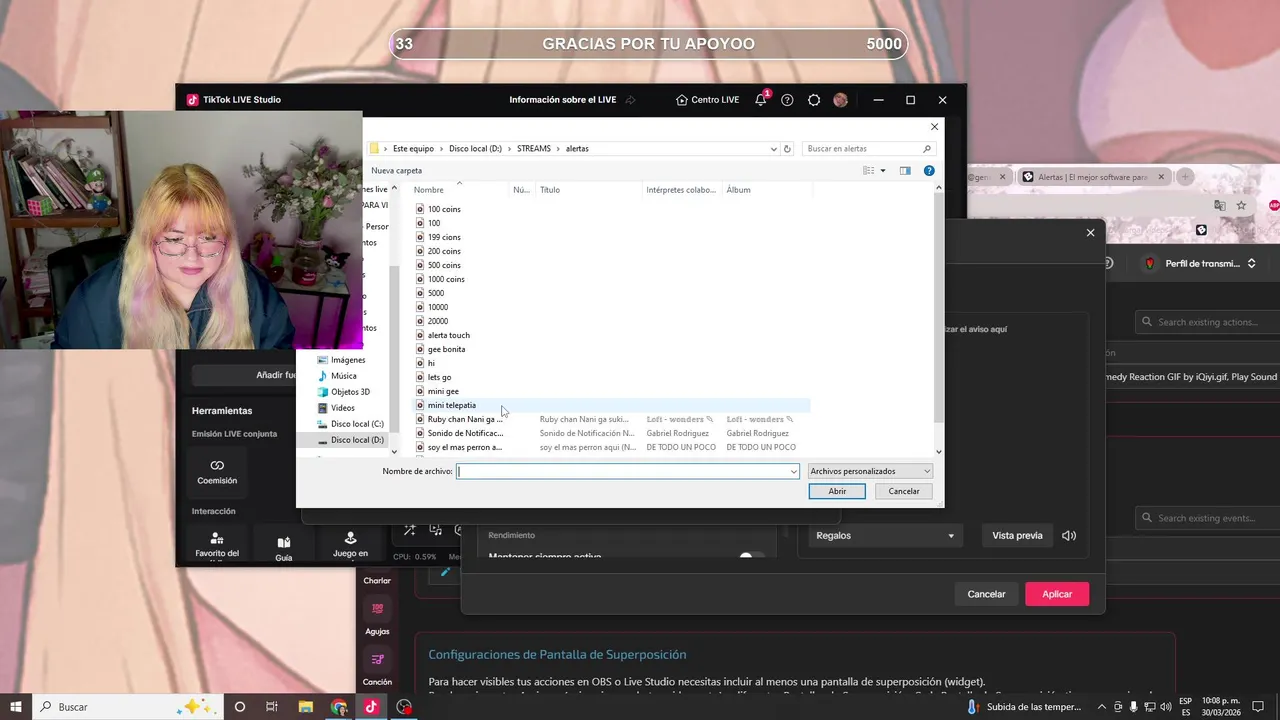Open the TikTok icon in the Windows taskbar
This screenshot has width=1280, height=720.
coord(371,706)
